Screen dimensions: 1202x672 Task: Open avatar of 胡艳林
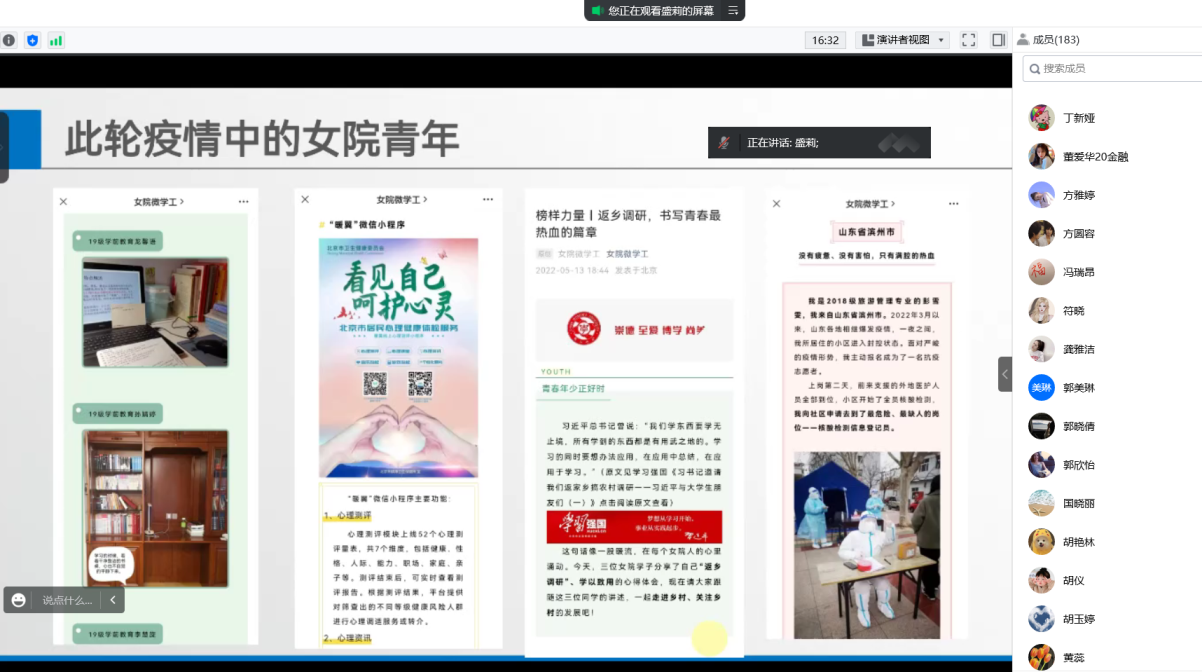(1041, 541)
